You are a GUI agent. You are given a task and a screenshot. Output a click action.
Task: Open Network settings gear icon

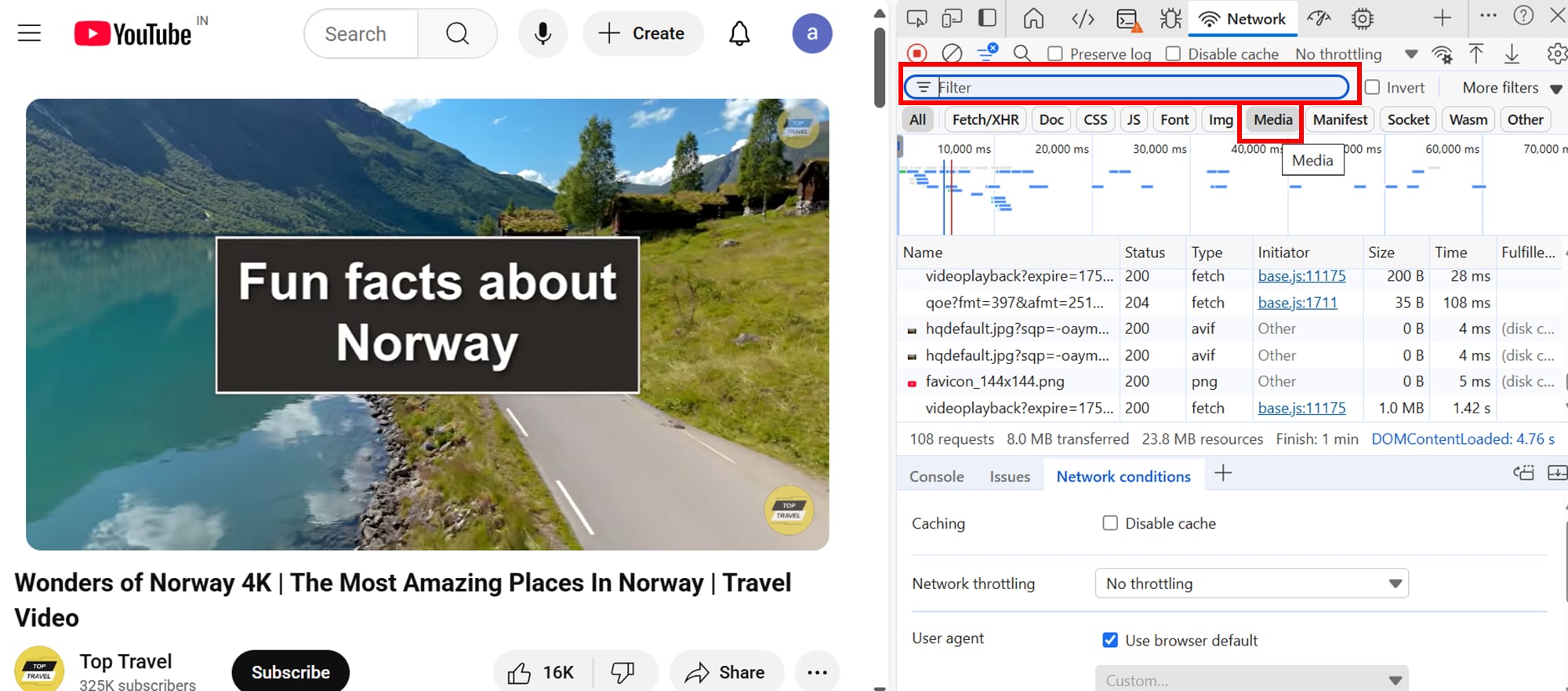coord(1557,53)
